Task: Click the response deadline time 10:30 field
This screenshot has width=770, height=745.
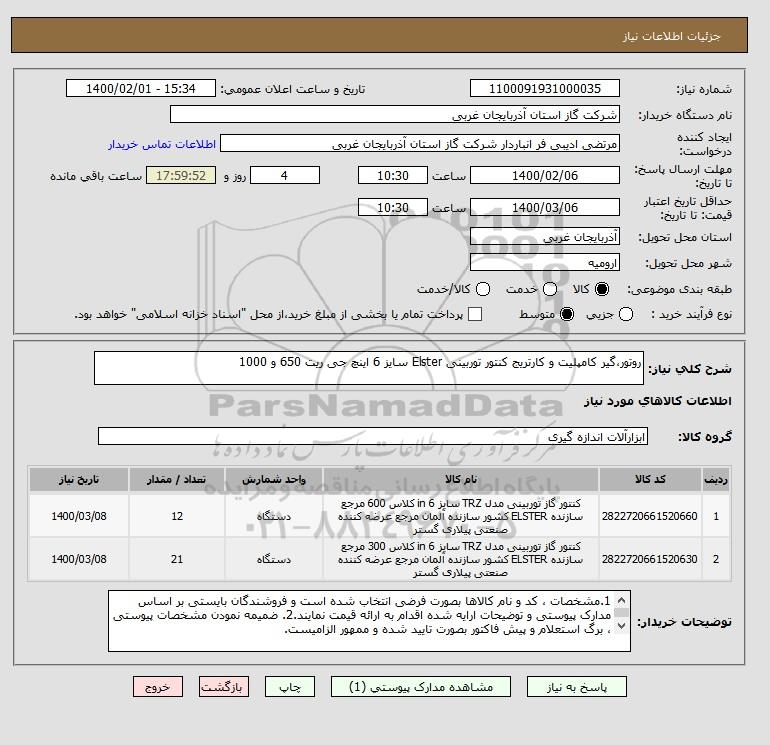Action: pos(393,175)
